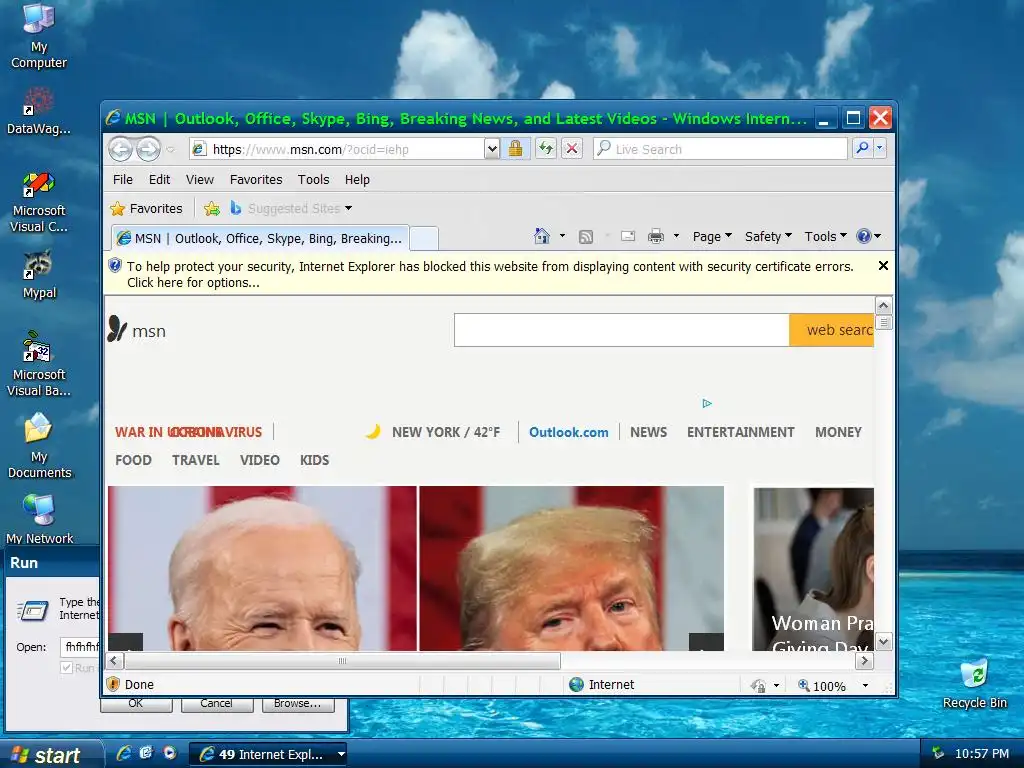The height and width of the screenshot is (768, 1024).
Task: Select the MSN tab
Action: click(x=261, y=238)
